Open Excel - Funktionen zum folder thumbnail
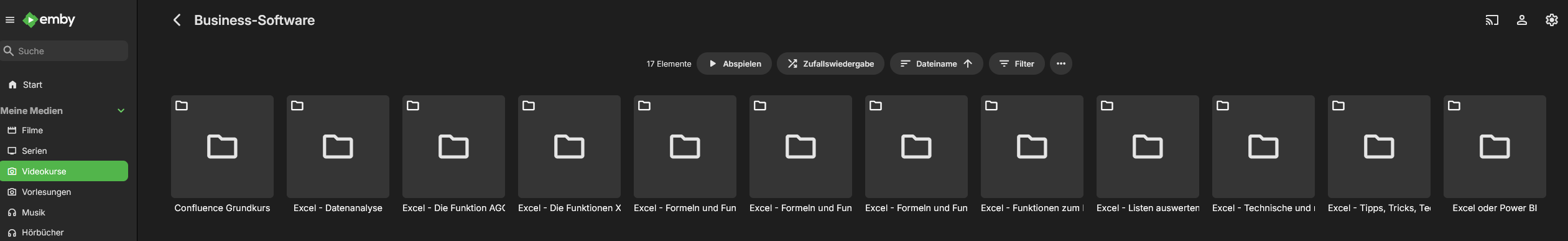This screenshot has height=241, width=1568. point(1032,146)
